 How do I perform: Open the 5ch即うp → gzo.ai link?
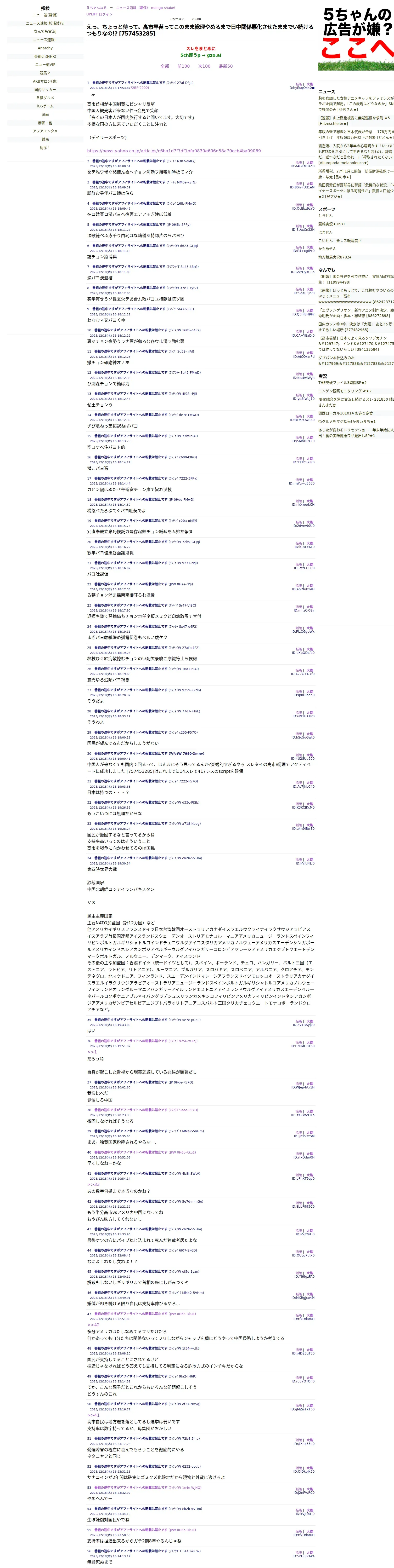[x=201, y=55]
